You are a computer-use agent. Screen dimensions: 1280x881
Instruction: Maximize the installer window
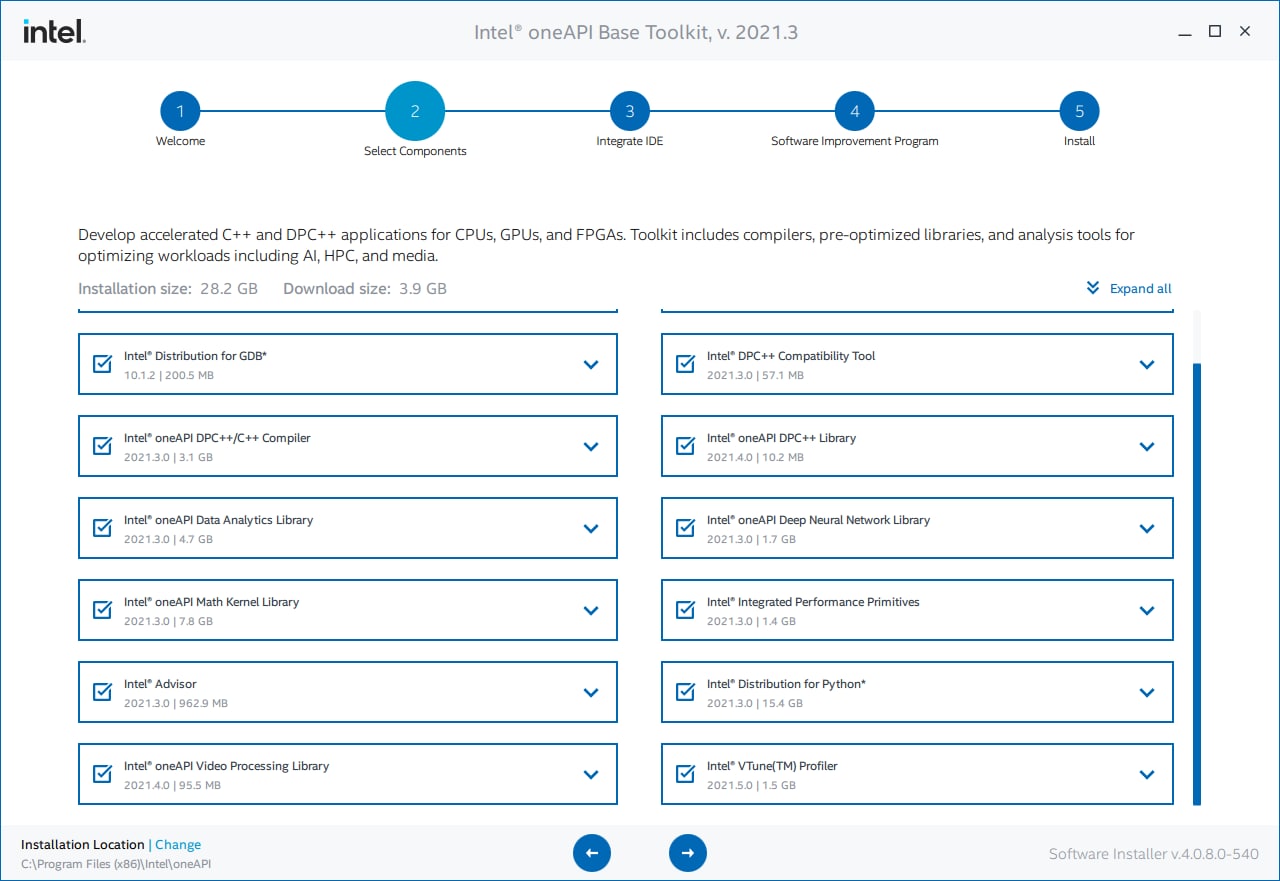(1215, 32)
